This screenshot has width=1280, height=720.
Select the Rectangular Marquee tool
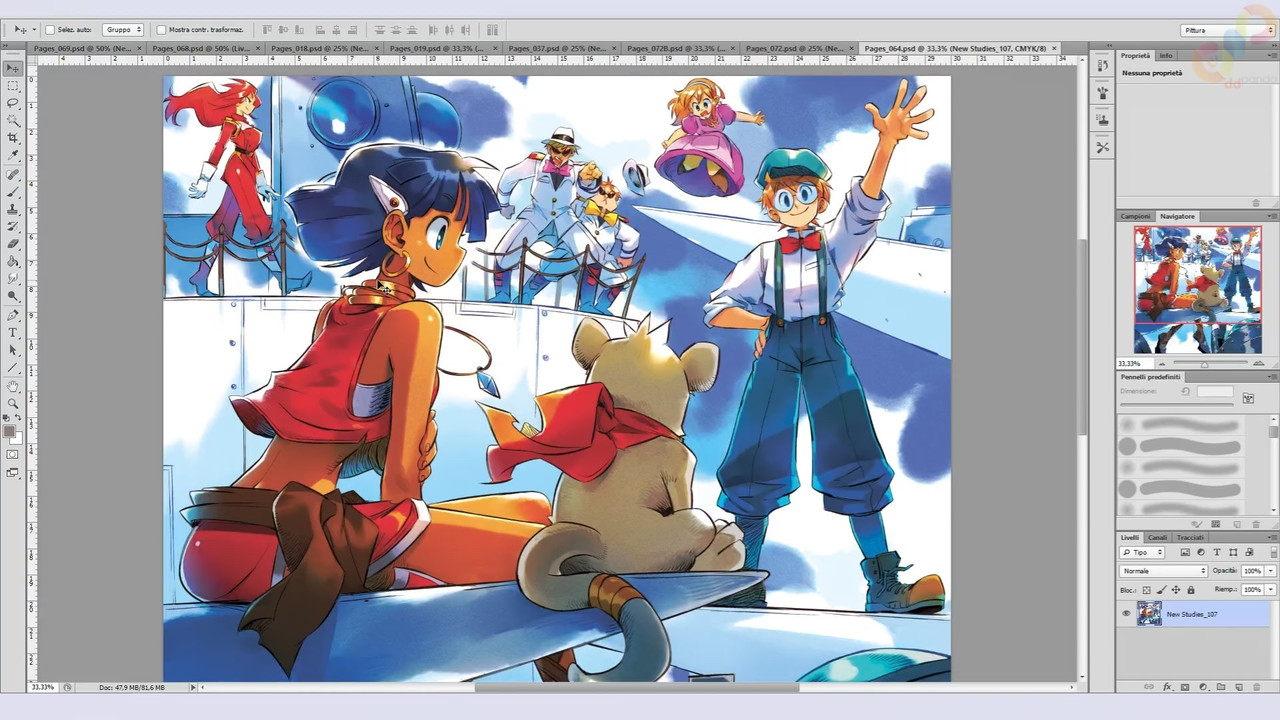[13, 86]
